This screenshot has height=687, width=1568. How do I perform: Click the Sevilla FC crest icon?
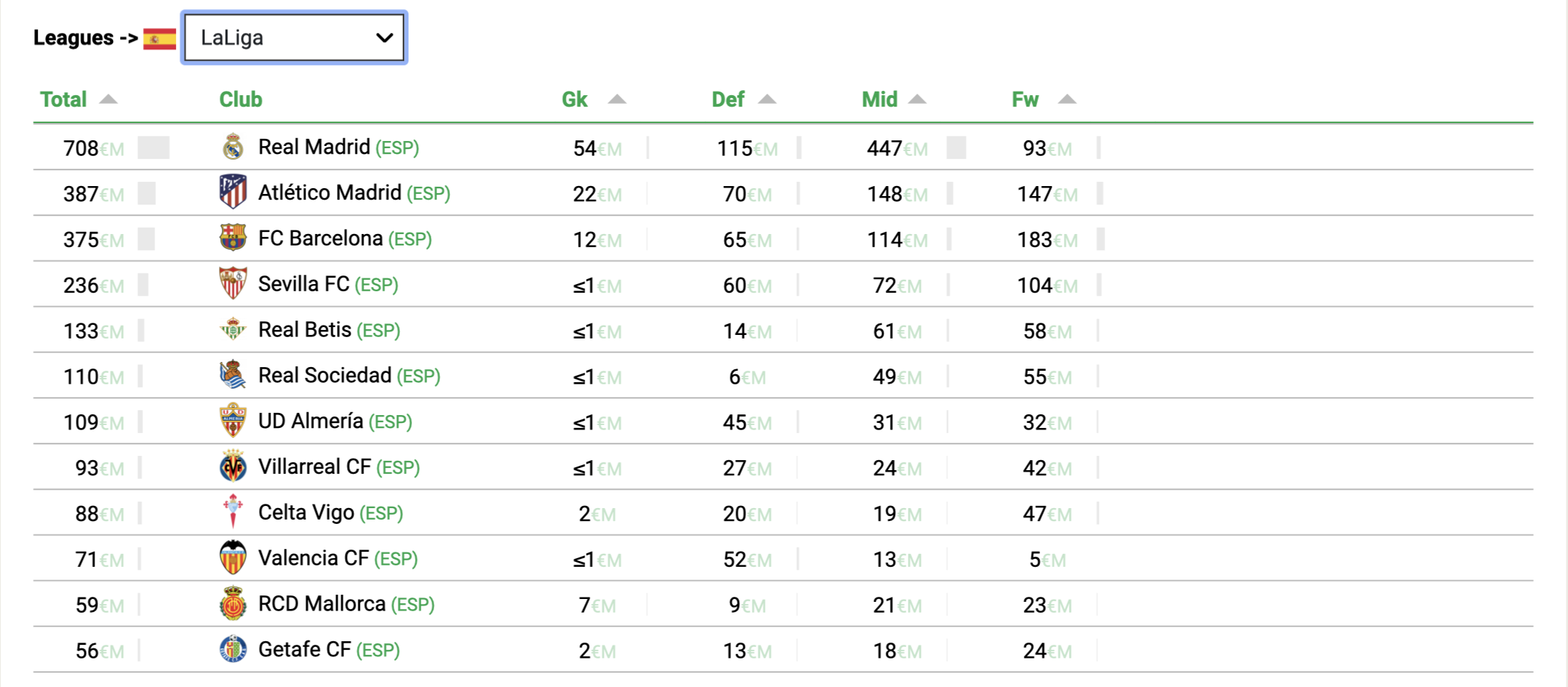(x=233, y=283)
